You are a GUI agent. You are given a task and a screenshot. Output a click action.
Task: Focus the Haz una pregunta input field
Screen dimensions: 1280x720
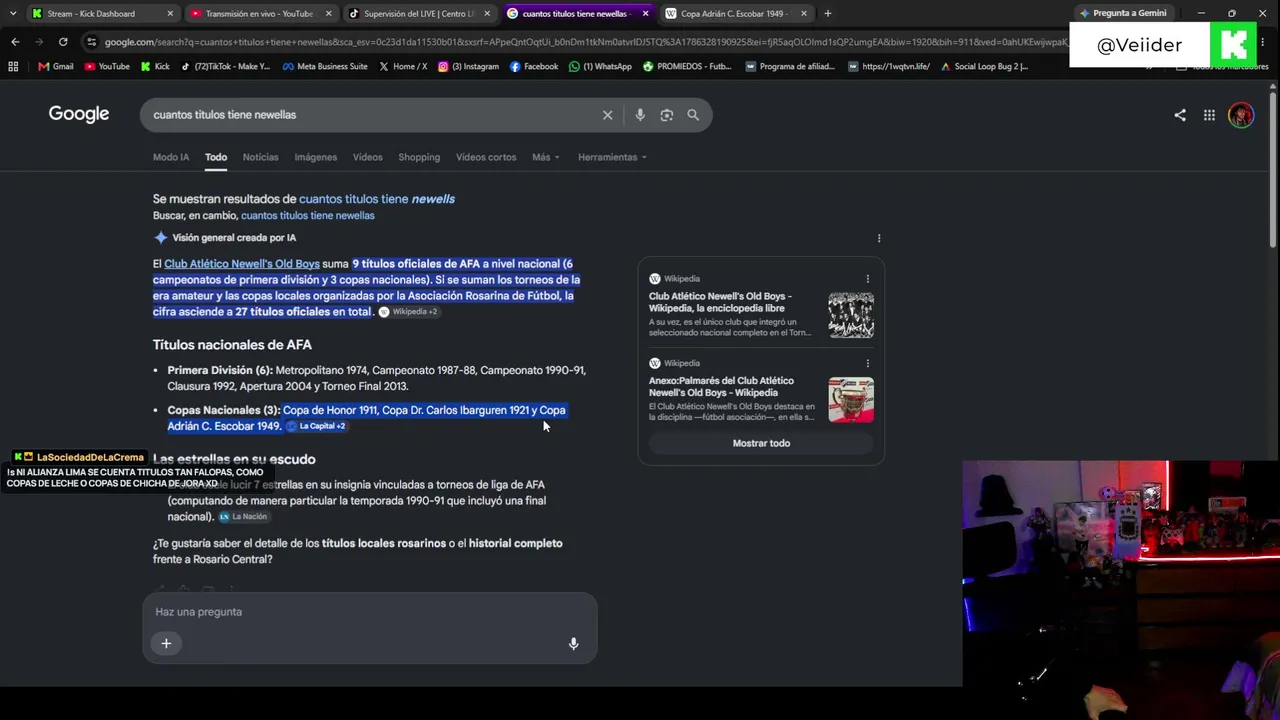coord(369,612)
